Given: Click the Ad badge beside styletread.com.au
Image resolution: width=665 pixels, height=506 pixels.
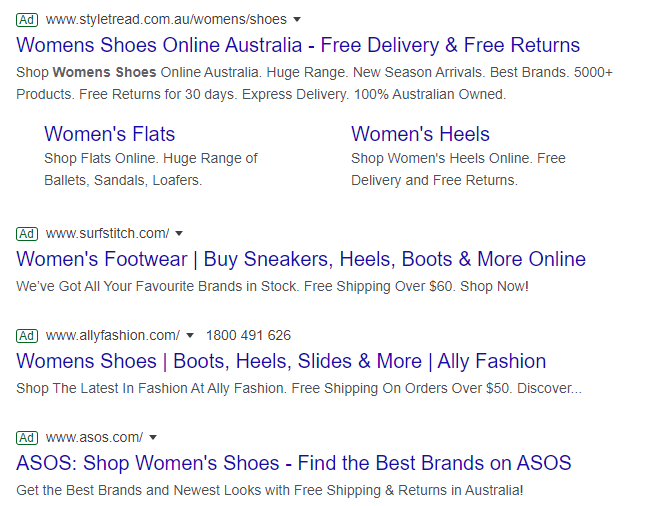Looking at the screenshot, I should 27,19.
